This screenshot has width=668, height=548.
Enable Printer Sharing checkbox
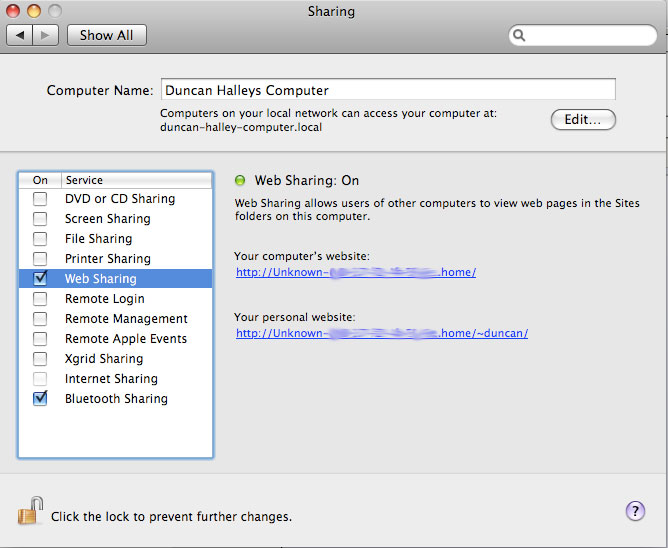tap(40, 259)
